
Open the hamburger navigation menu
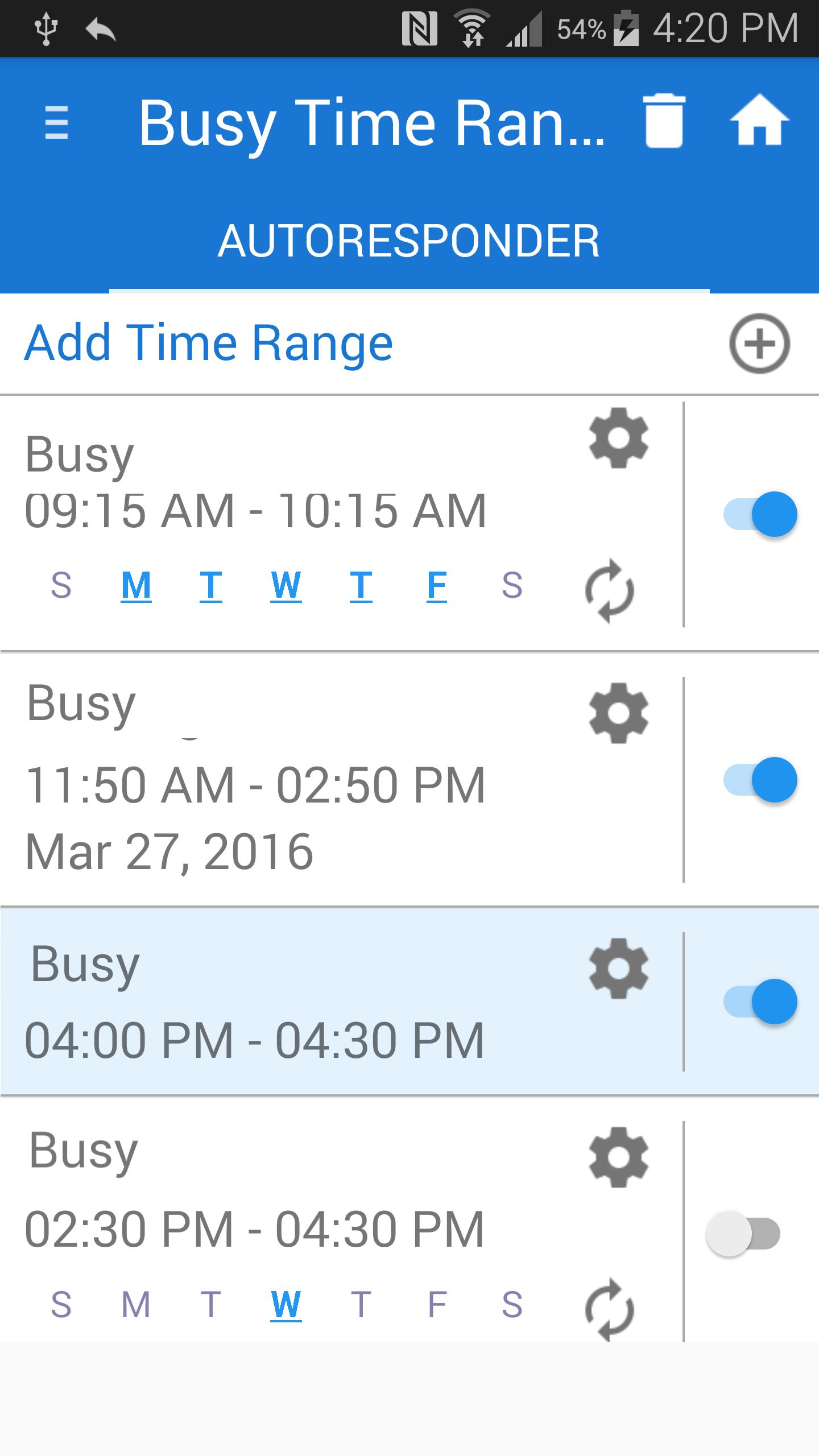coord(56,122)
